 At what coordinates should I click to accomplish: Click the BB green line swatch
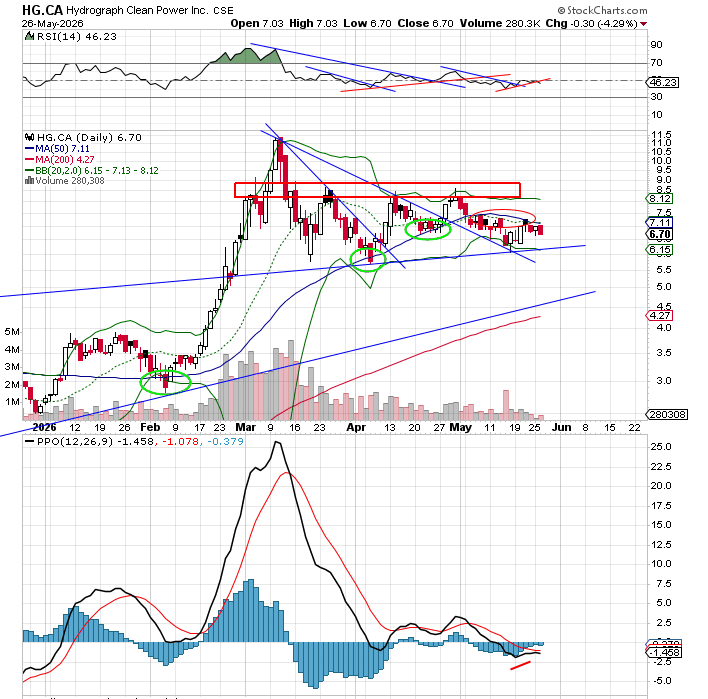tap(29, 170)
